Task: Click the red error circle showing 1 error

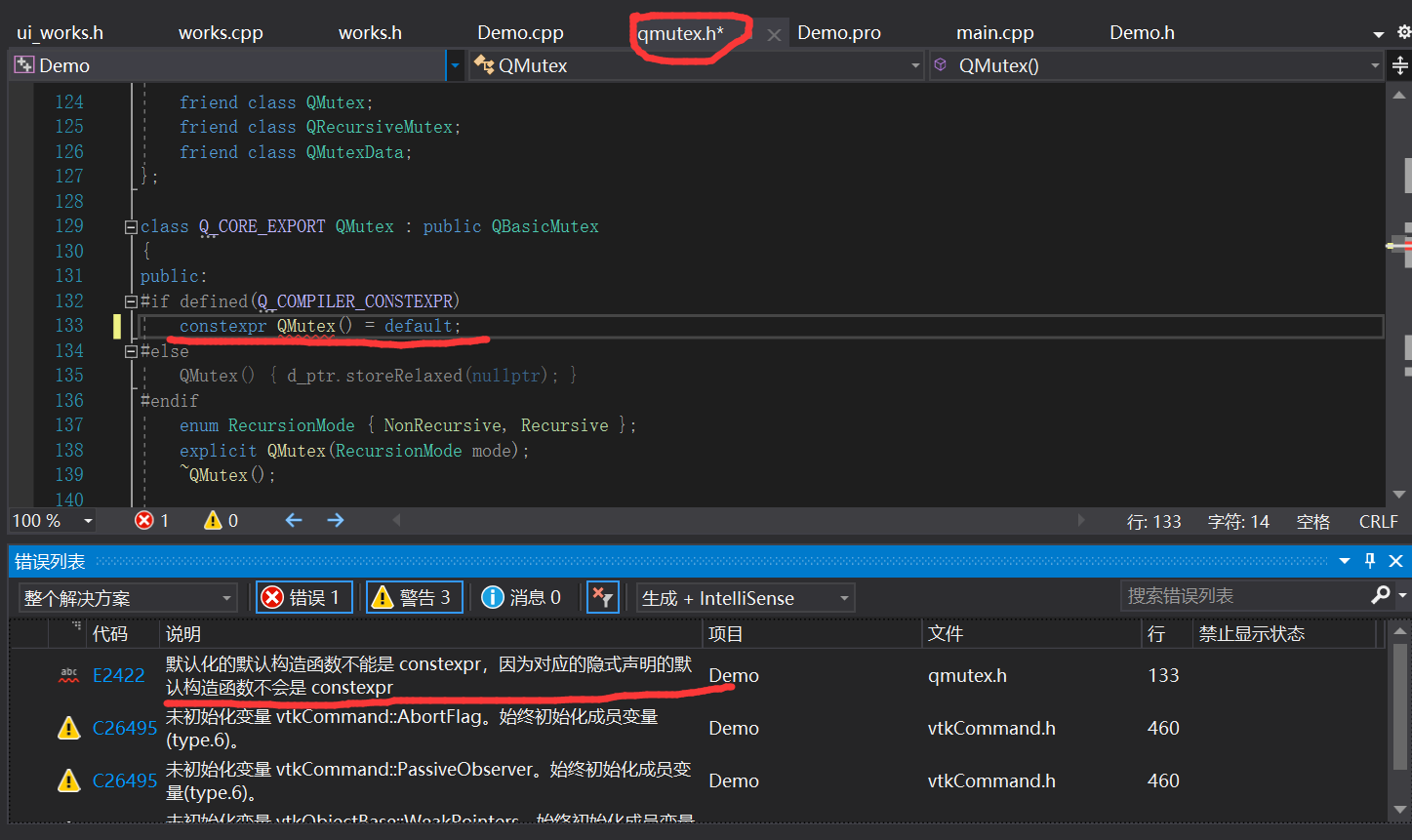Action: (x=144, y=520)
